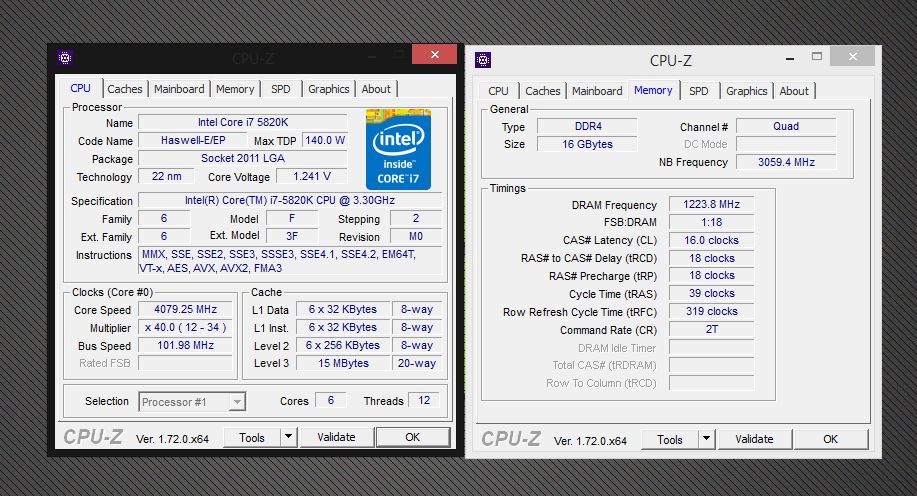Click Max TDP value 140.0 W

pos(325,140)
